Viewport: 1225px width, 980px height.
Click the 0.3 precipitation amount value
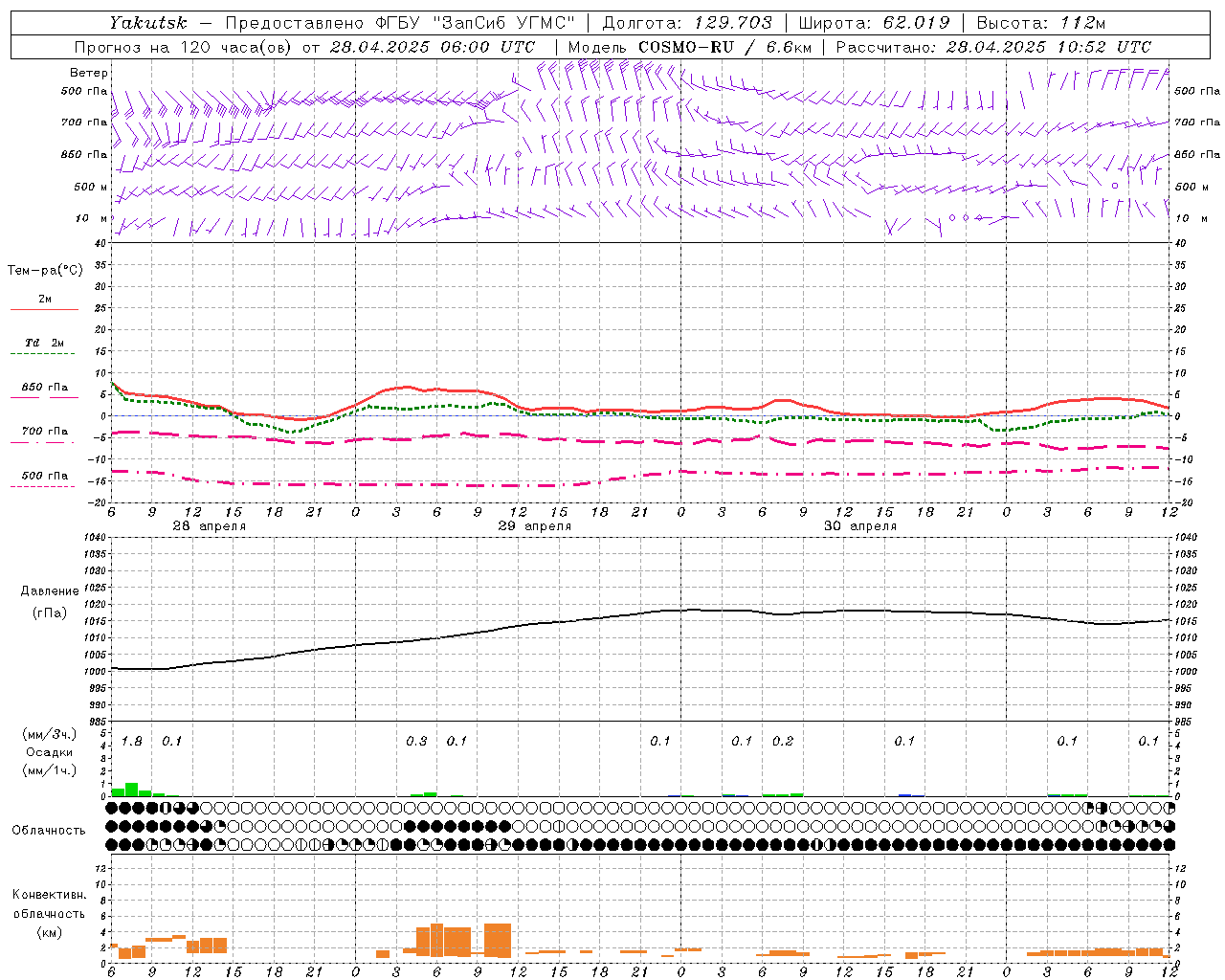(416, 742)
